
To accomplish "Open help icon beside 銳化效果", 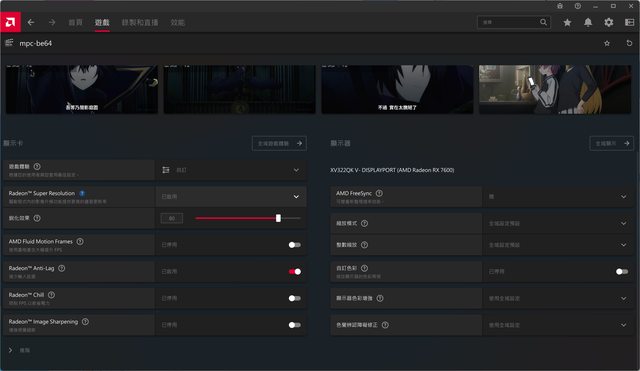I will pyautogui.click(x=37, y=218).
